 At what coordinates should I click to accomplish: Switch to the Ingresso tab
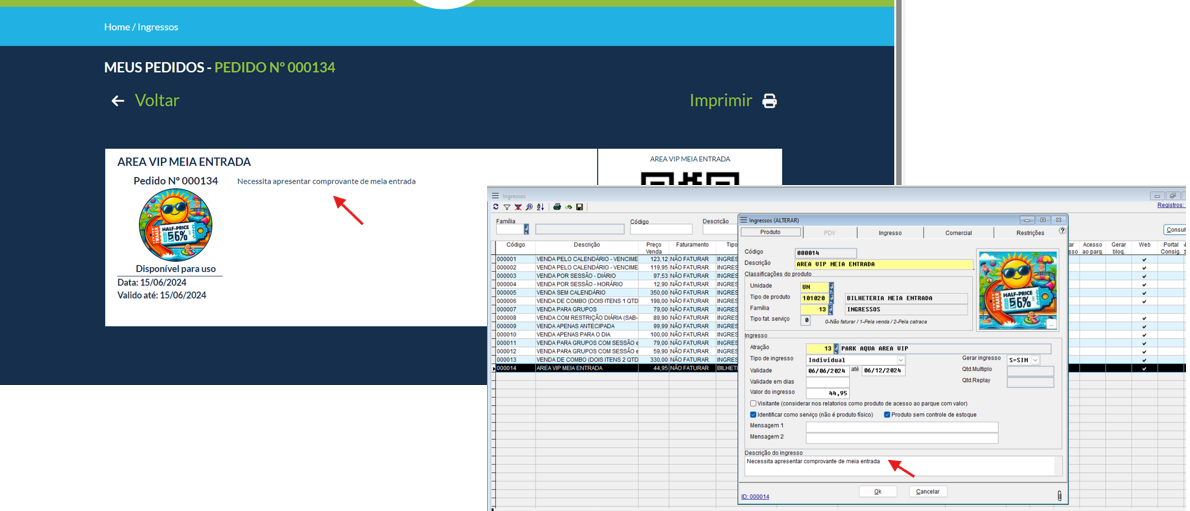click(x=889, y=233)
